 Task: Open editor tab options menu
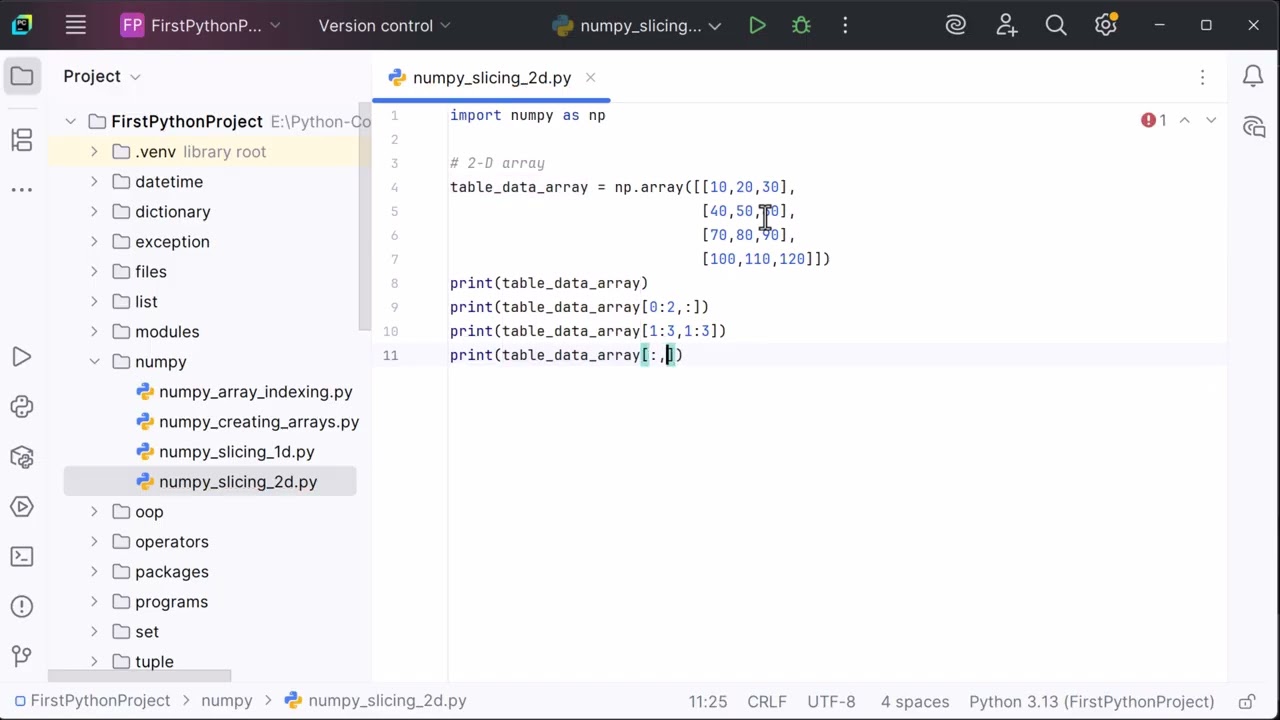tap(1203, 77)
